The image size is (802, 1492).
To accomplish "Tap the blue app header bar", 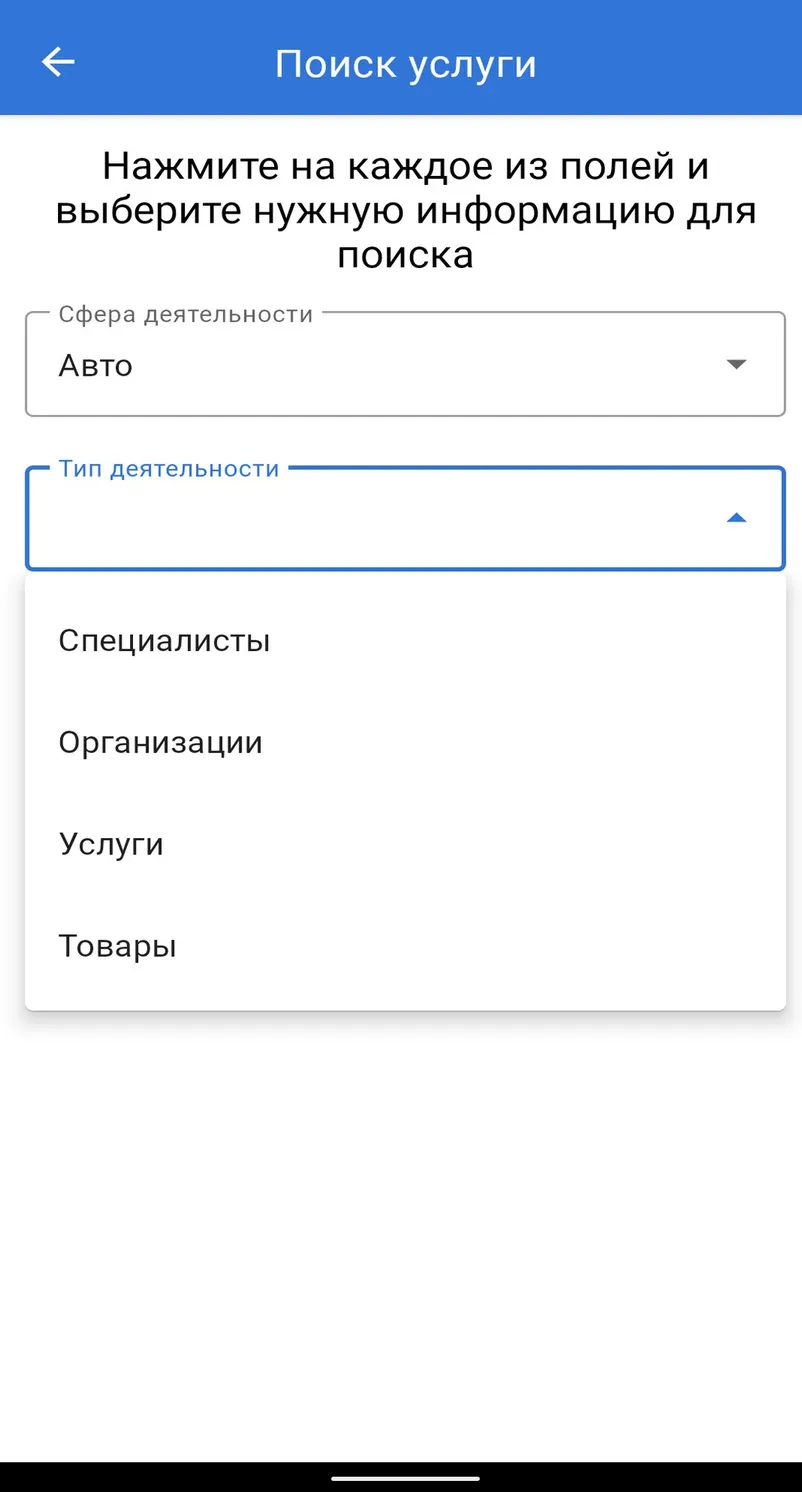I will click(x=401, y=57).
